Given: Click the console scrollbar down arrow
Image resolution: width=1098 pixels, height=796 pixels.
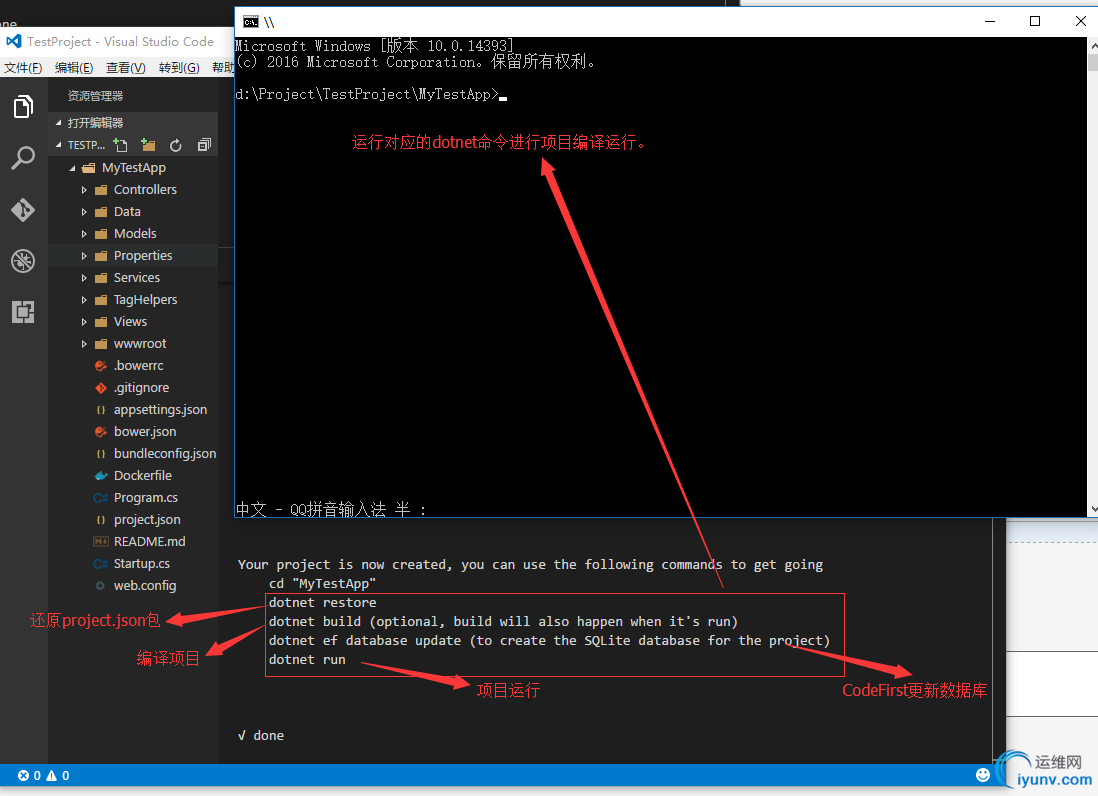Looking at the screenshot, I should 1092,510.
